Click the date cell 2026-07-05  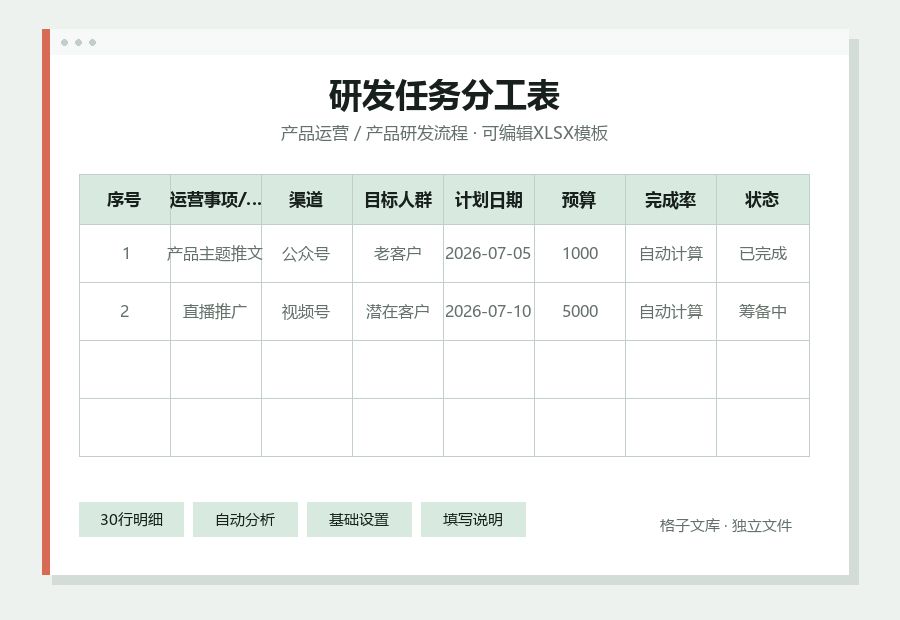488,253
